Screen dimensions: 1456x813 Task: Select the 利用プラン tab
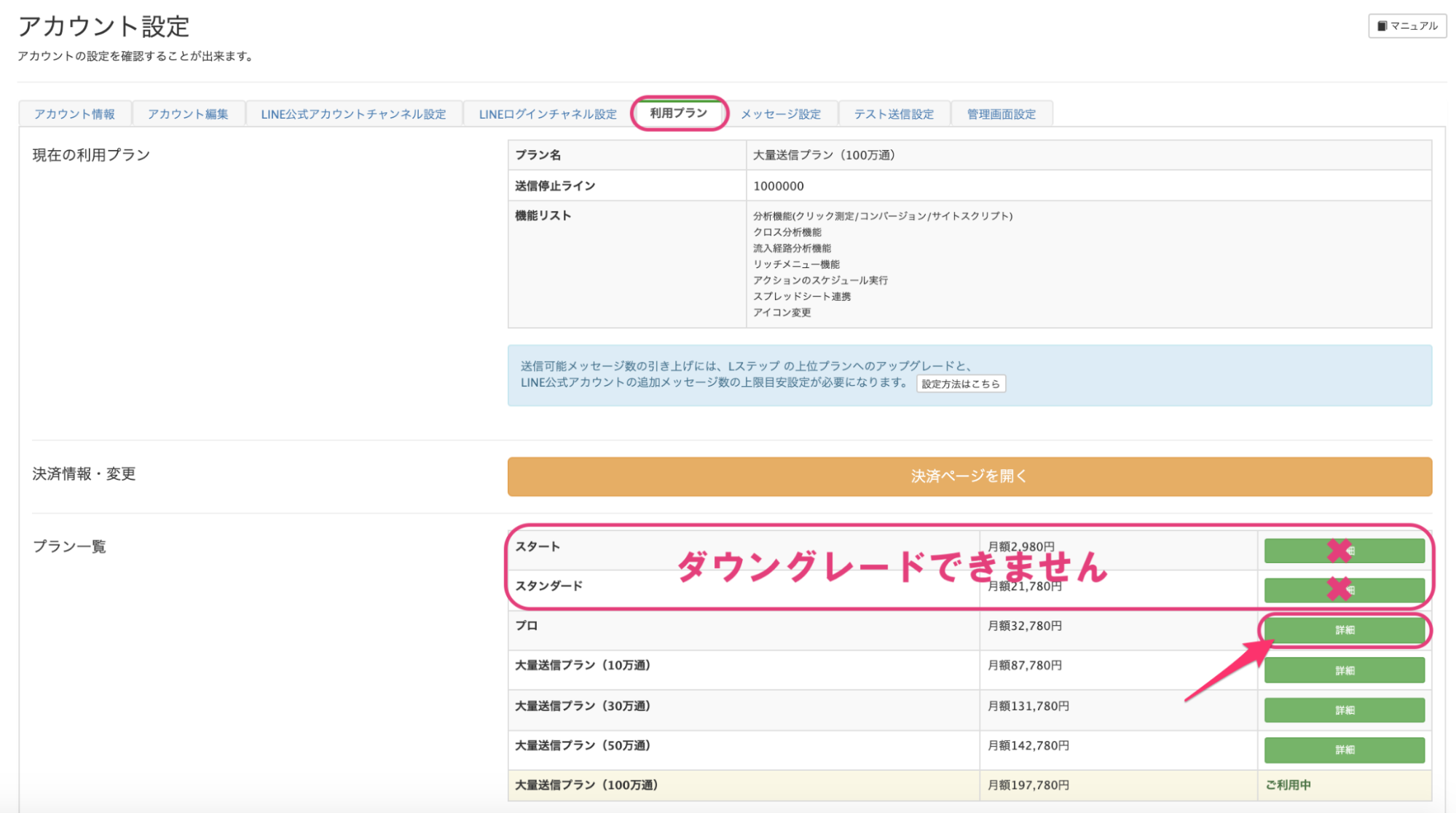coord(678,113)
